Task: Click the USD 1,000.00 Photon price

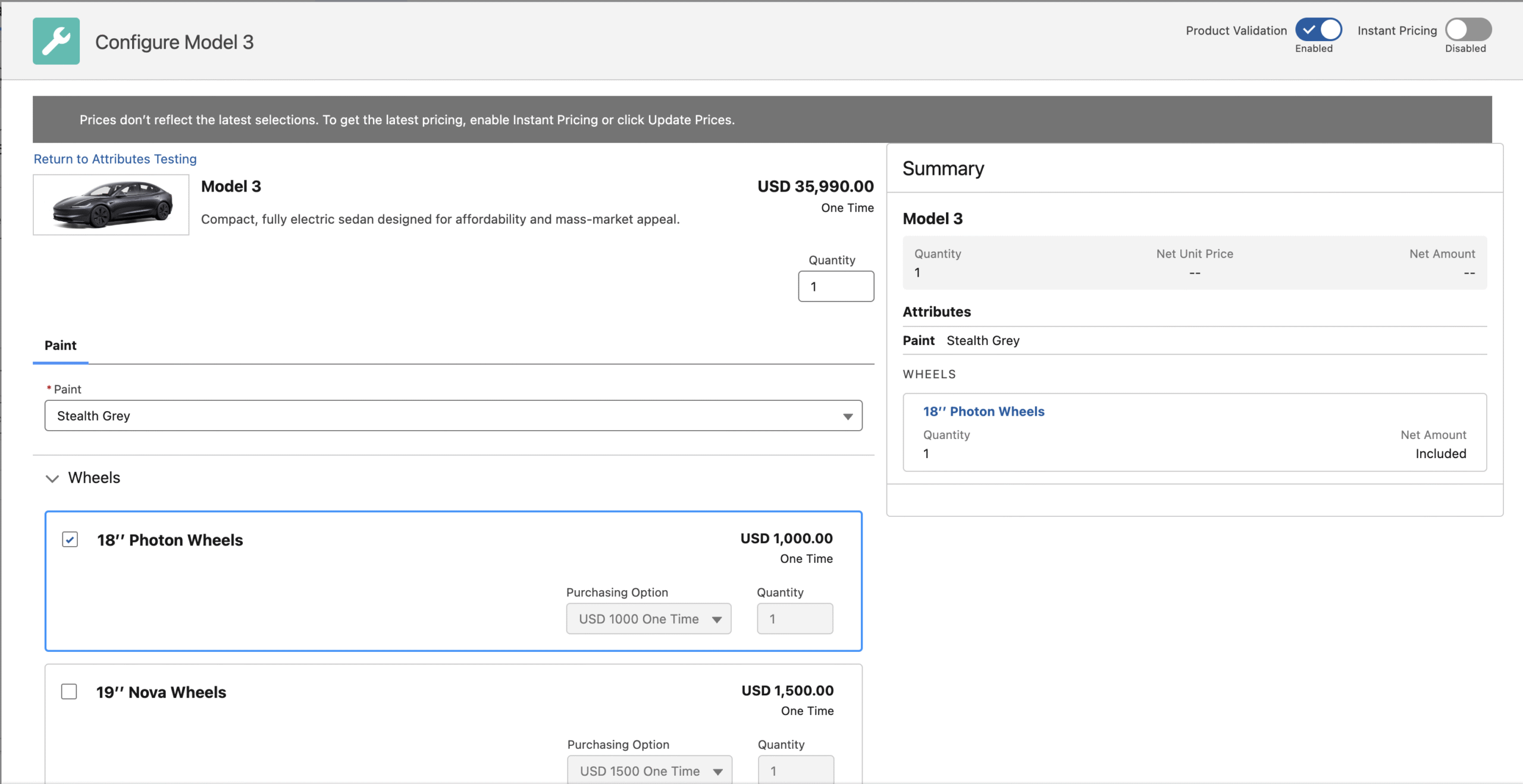Action: pyautogui.click(x=786, y=538)
